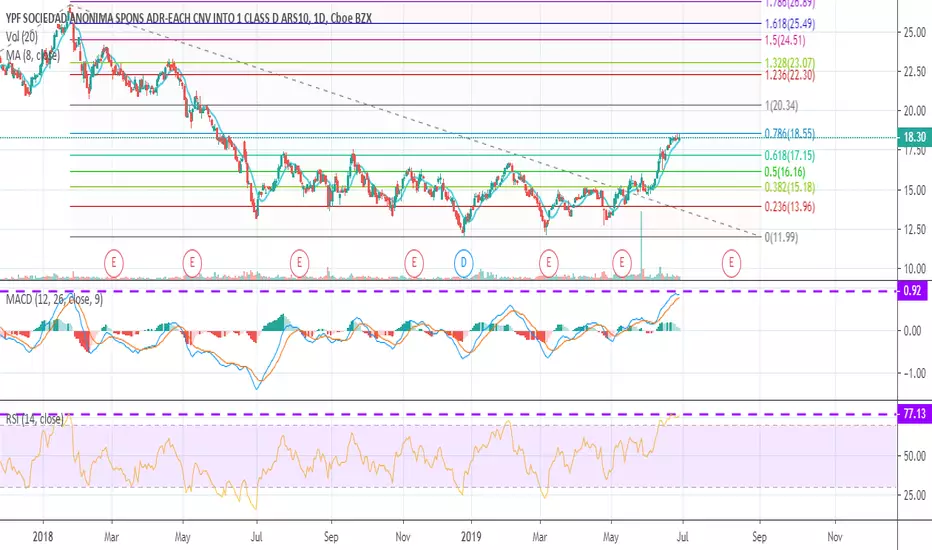Click the 10.00 price axis label
Image resolution: width=932 pixels, height=550 pixels.
pyautogui.click(x=914, y=269)
